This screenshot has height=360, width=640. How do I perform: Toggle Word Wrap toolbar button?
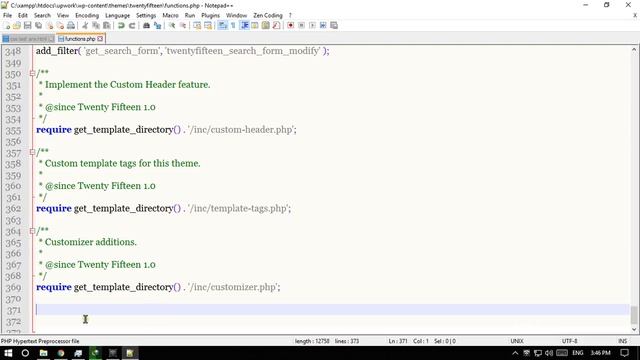(x=222, y=25)
